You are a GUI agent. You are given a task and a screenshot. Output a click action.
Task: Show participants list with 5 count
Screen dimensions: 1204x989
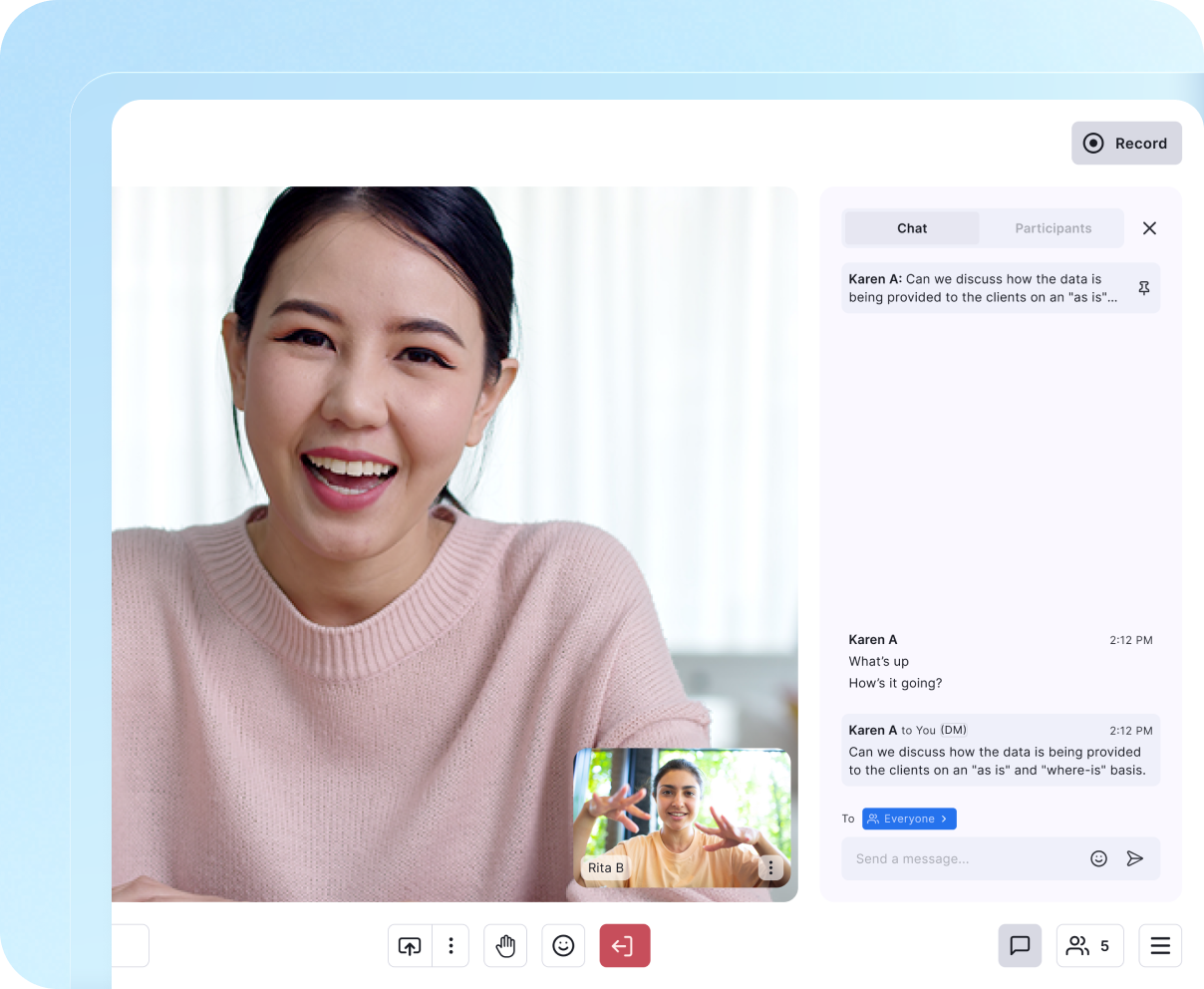[x=1088, y=946]
